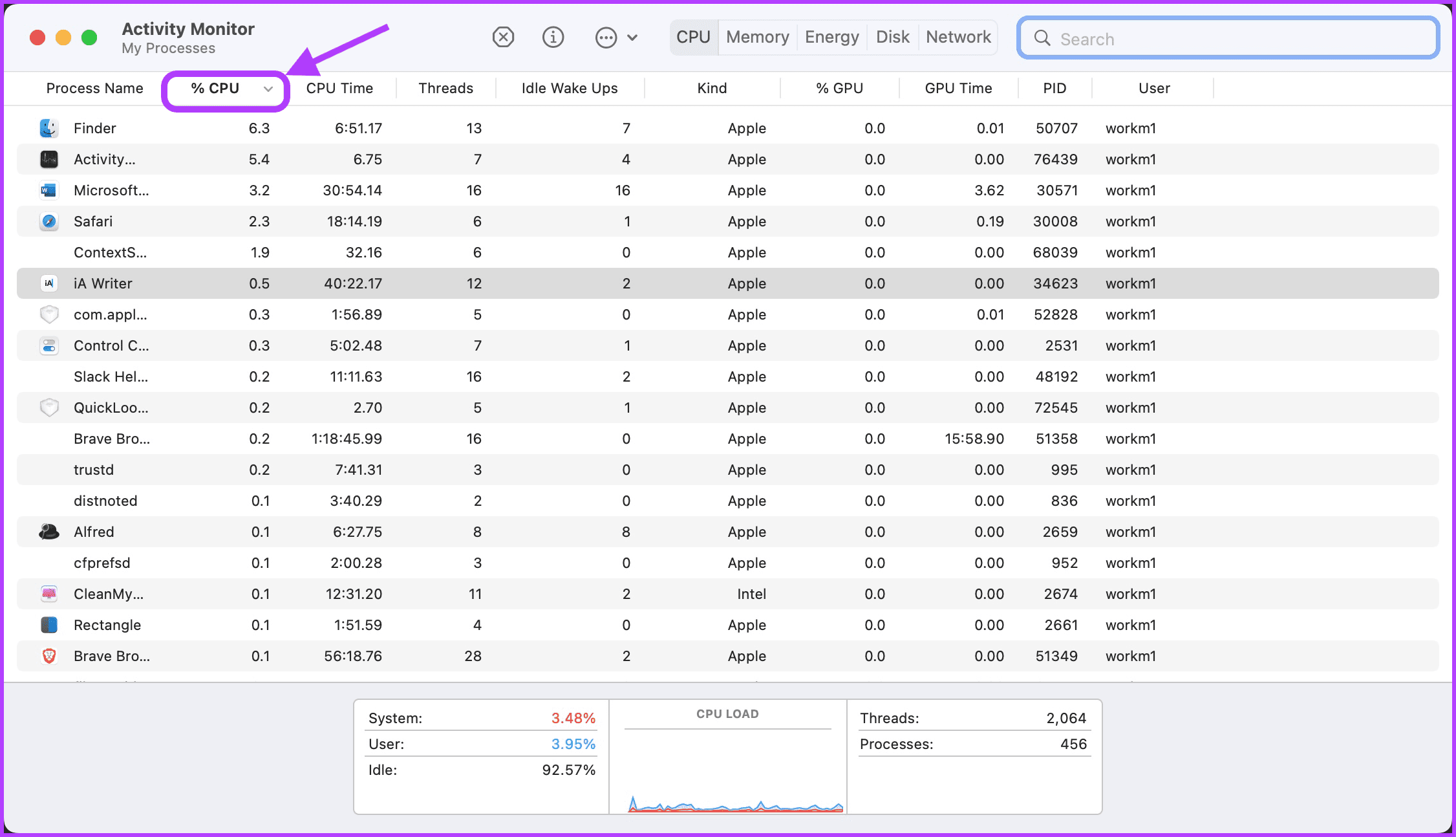Click the Safari compass icon
The height and width of the screenshot is (837, 1456).
coord(49,221)
